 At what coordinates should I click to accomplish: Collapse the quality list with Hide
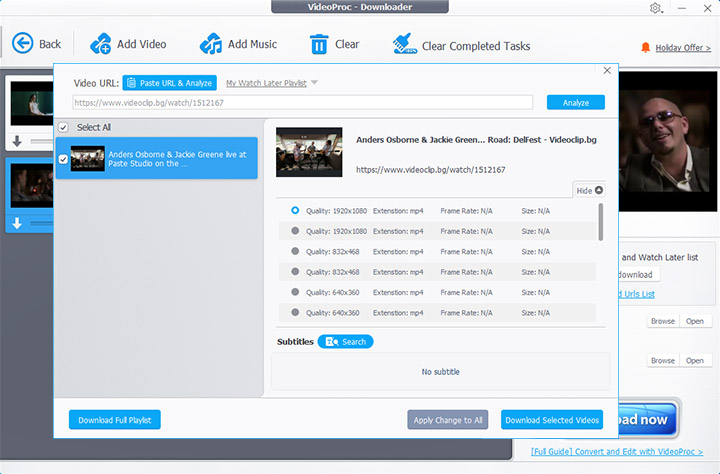point(589,190)
